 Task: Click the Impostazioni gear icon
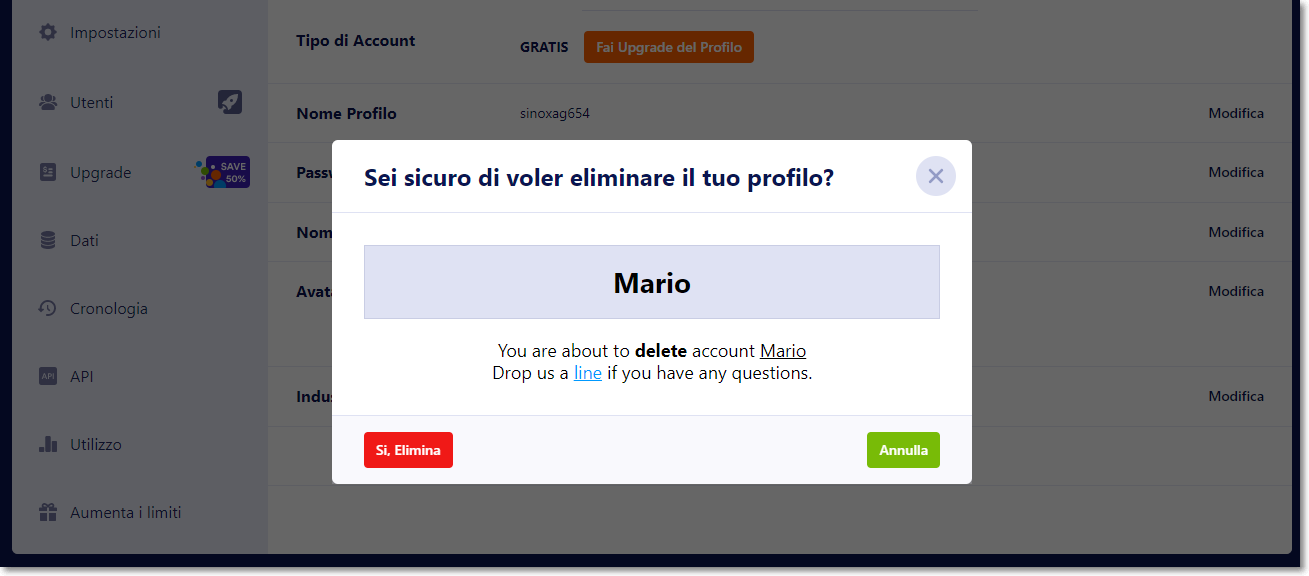[48, 33]
